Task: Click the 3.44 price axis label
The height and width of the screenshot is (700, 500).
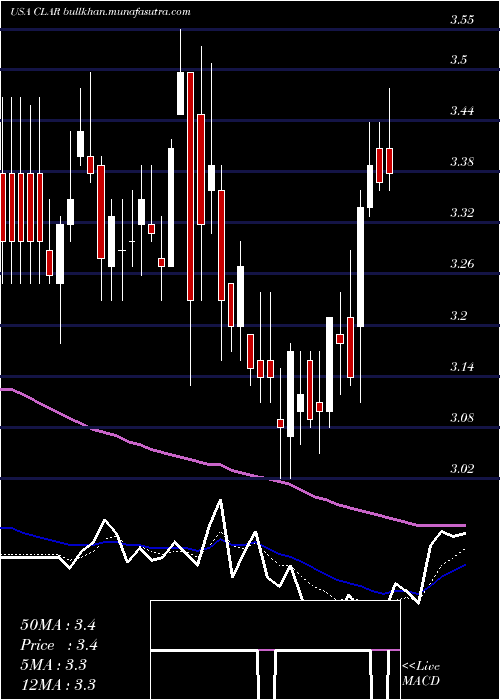Action: pyautogui.click(x=462, y=111)
